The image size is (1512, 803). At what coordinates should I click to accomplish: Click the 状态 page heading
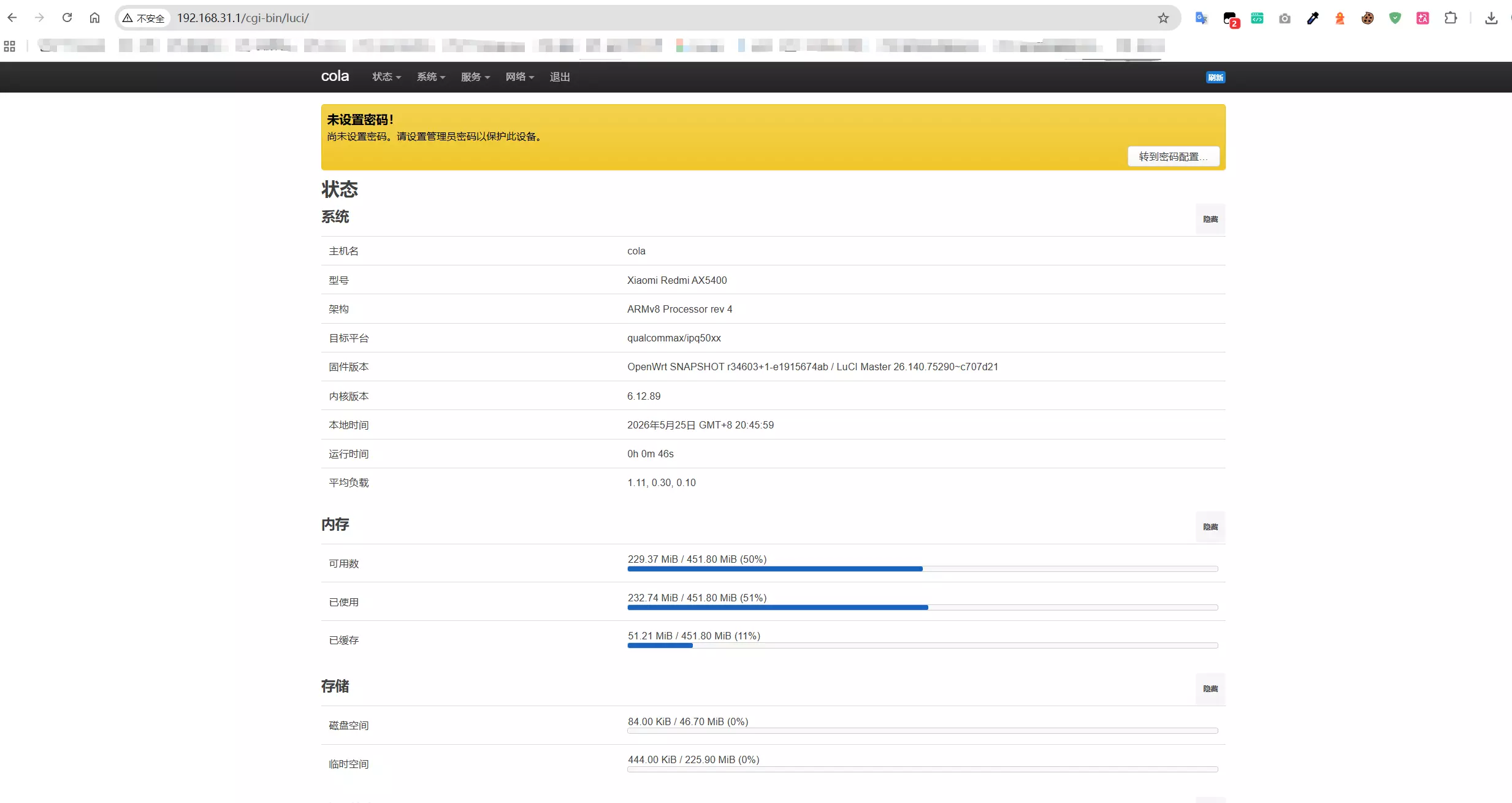click(340, 189)
